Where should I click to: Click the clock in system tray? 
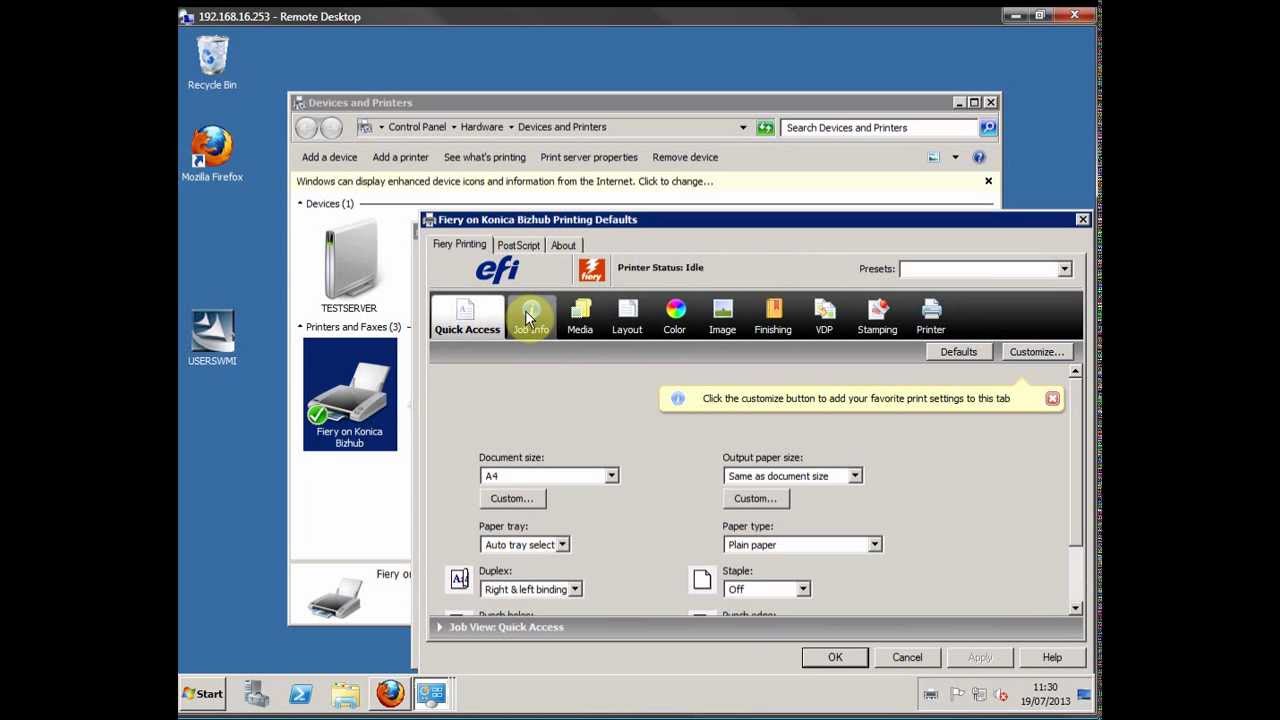point(1045,694)
